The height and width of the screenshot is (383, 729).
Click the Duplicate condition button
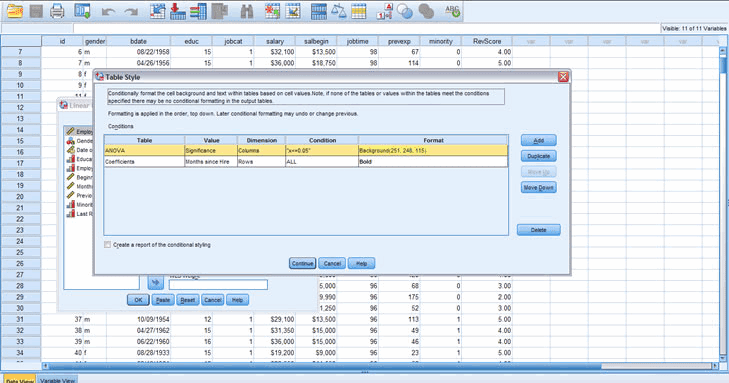click(538, 156)
